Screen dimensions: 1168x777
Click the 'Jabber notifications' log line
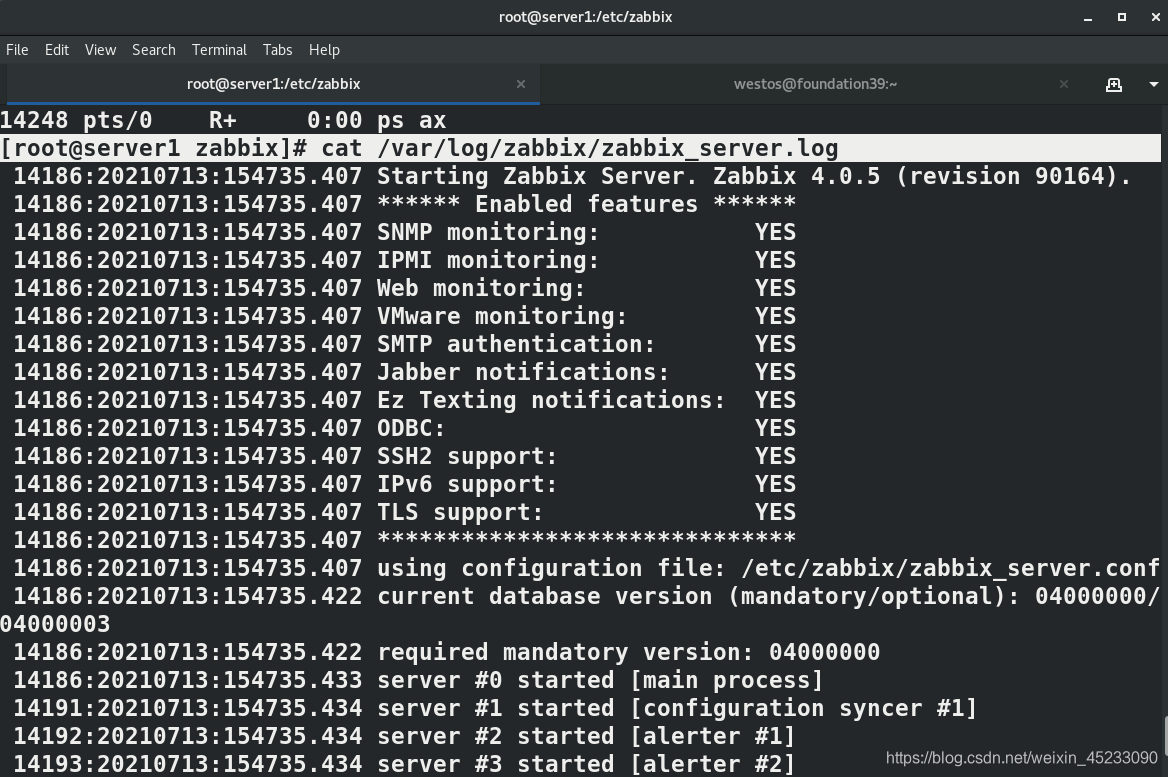coord(404,372)
